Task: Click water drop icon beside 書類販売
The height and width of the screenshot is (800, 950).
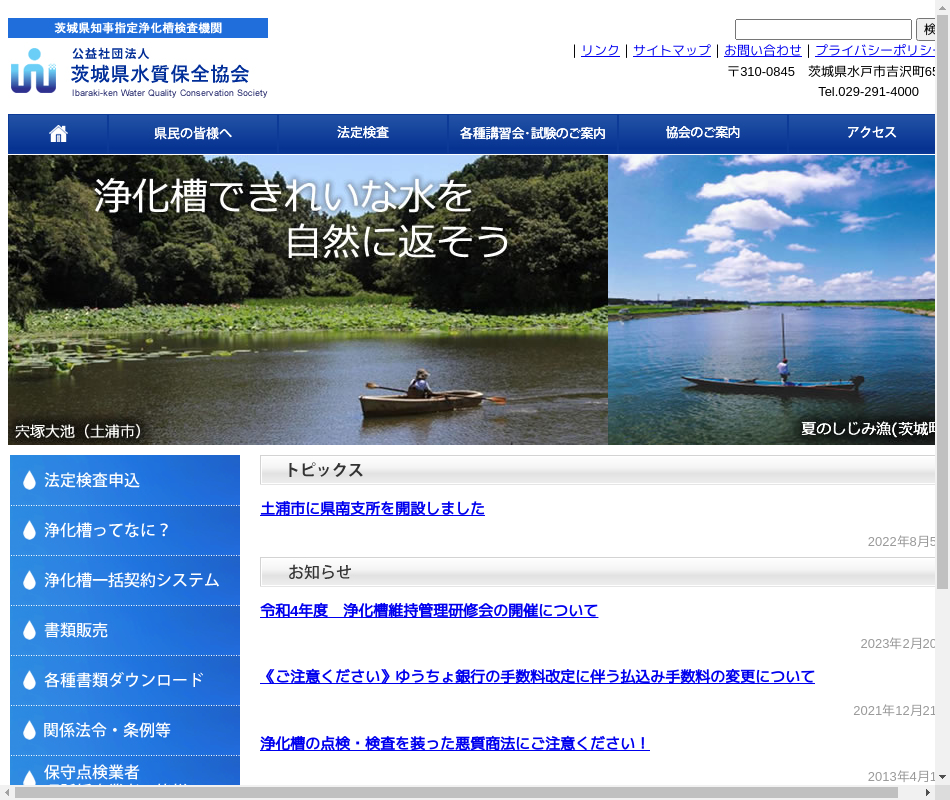Action: (29, 630)
